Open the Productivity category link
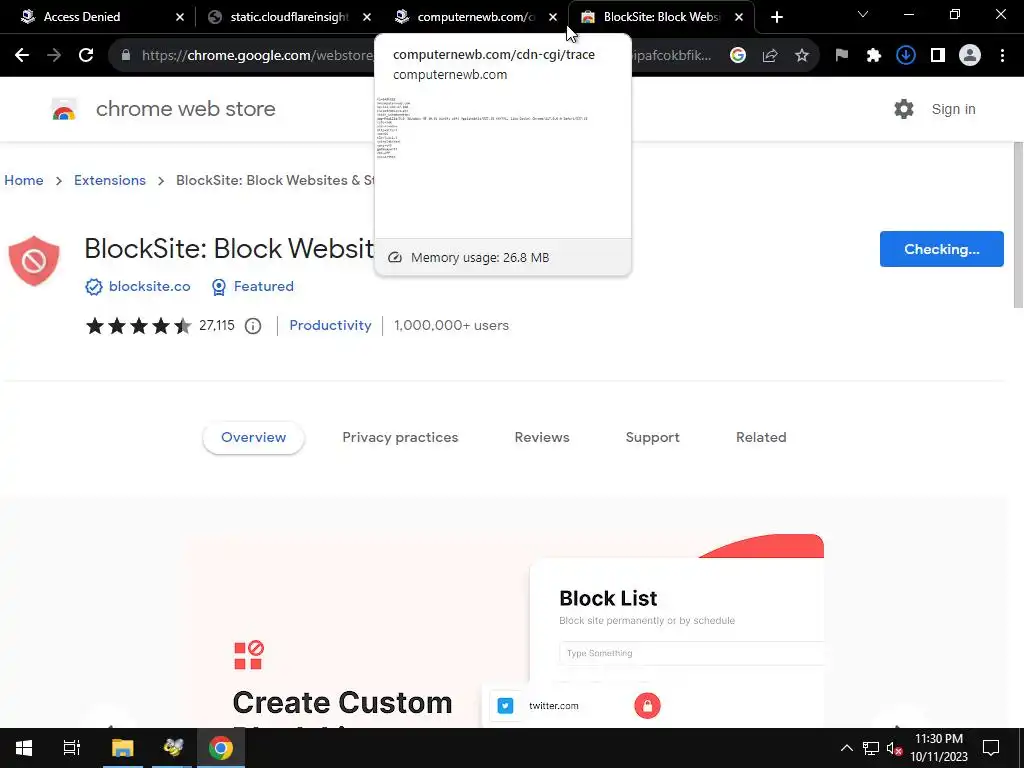The image size is (1024, 768). coord(330,326)
